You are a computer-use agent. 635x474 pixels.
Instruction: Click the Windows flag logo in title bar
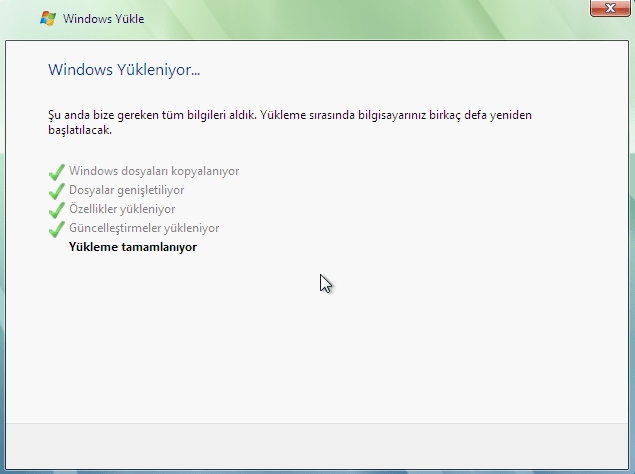pos(48,19)
